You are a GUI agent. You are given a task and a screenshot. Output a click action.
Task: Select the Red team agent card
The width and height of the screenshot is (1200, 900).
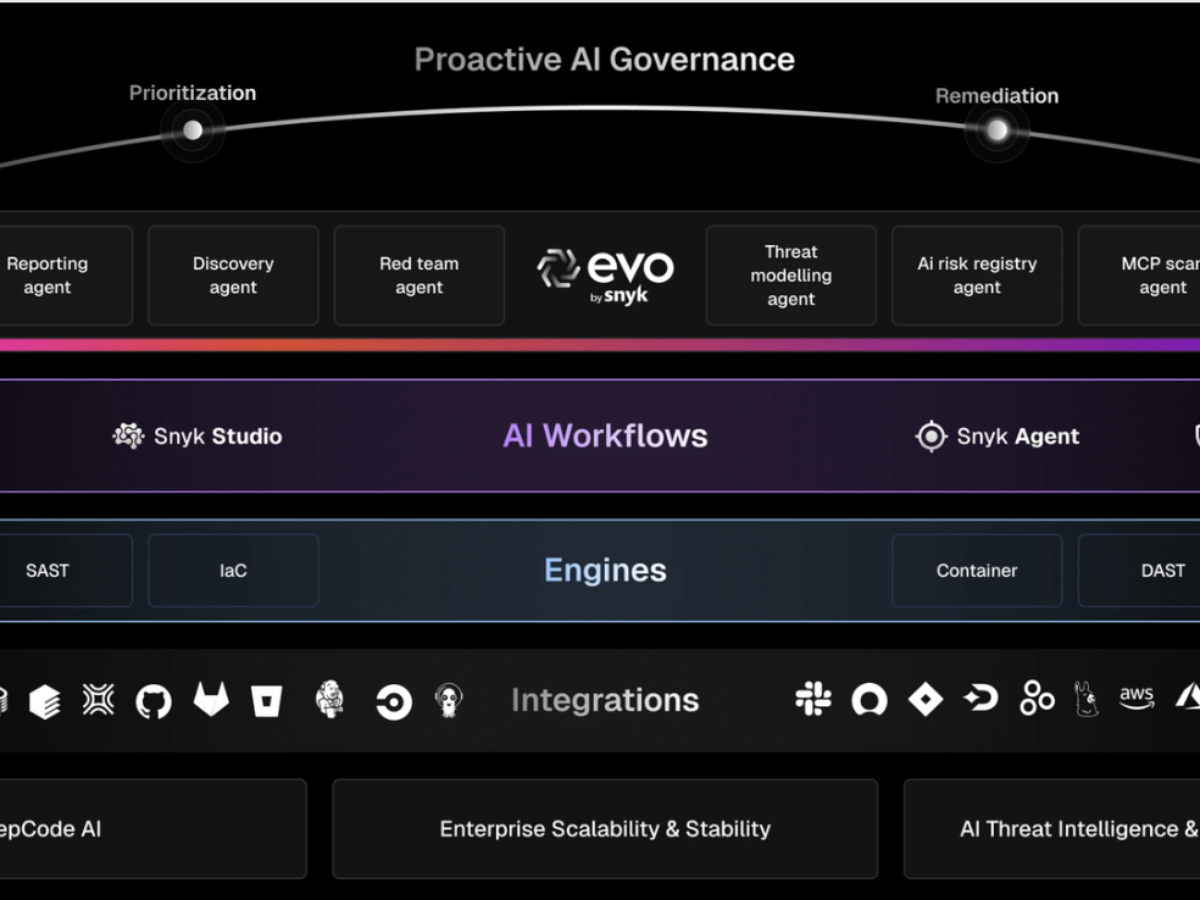click(x=419, y=275)
